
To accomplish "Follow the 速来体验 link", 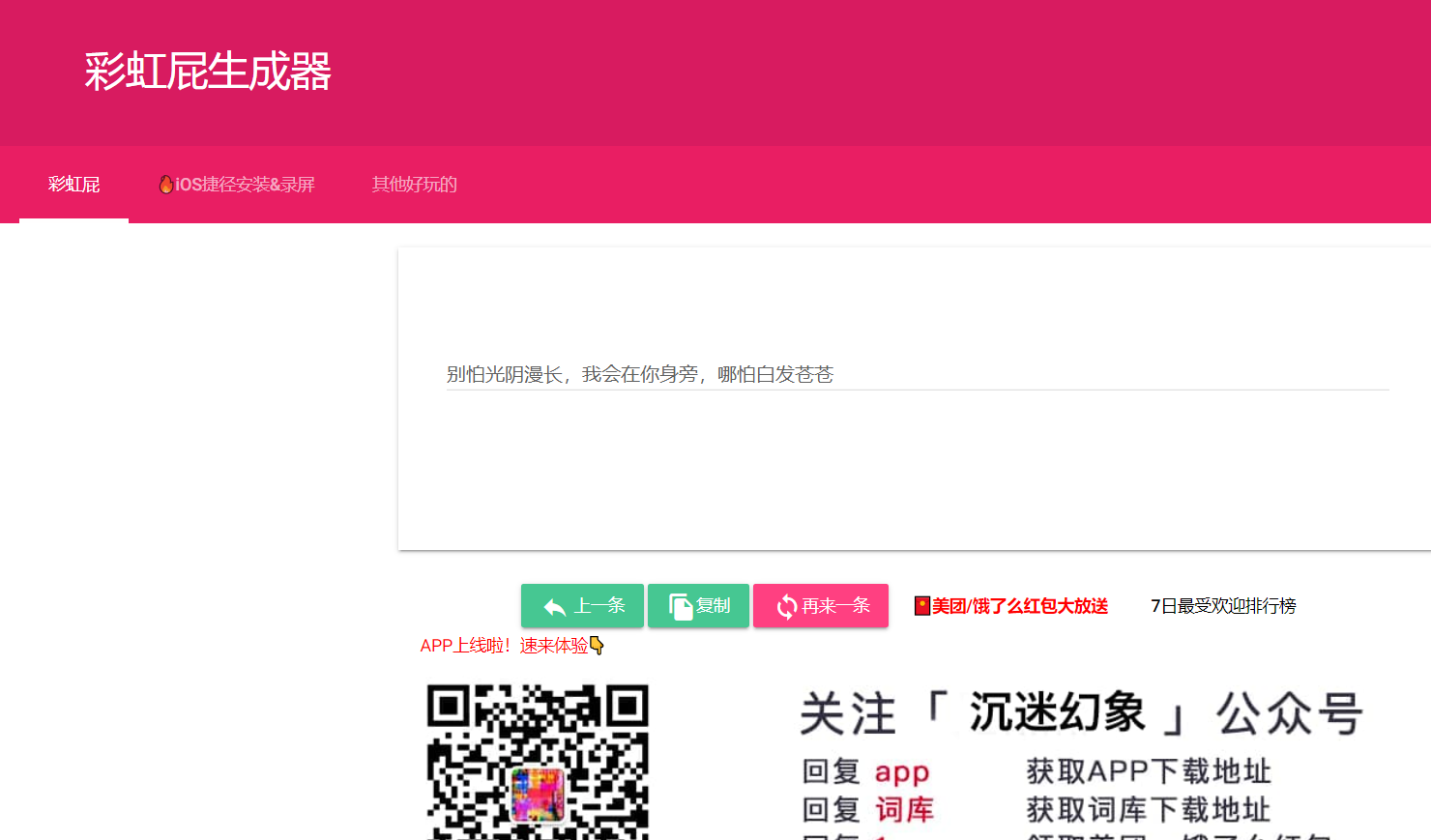I will 554,646.
